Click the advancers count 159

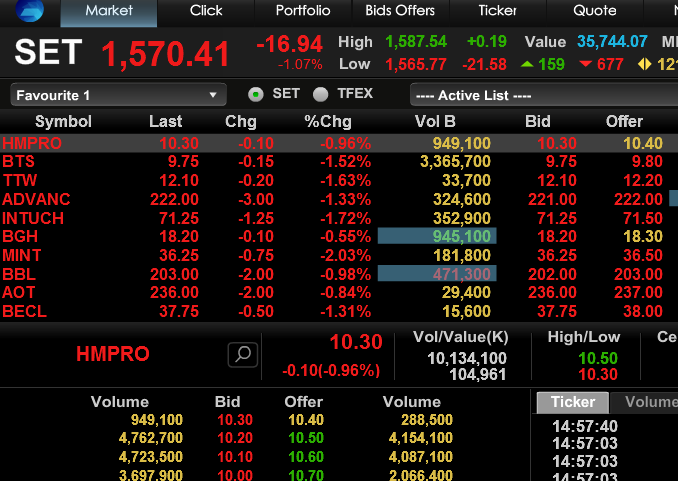pyautogui.click(x=551, y=64)
